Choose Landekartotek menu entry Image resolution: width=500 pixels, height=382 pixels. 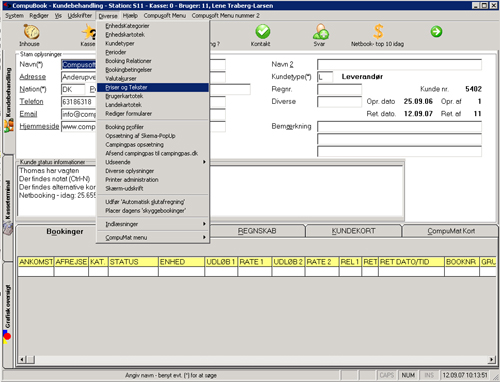153,105
